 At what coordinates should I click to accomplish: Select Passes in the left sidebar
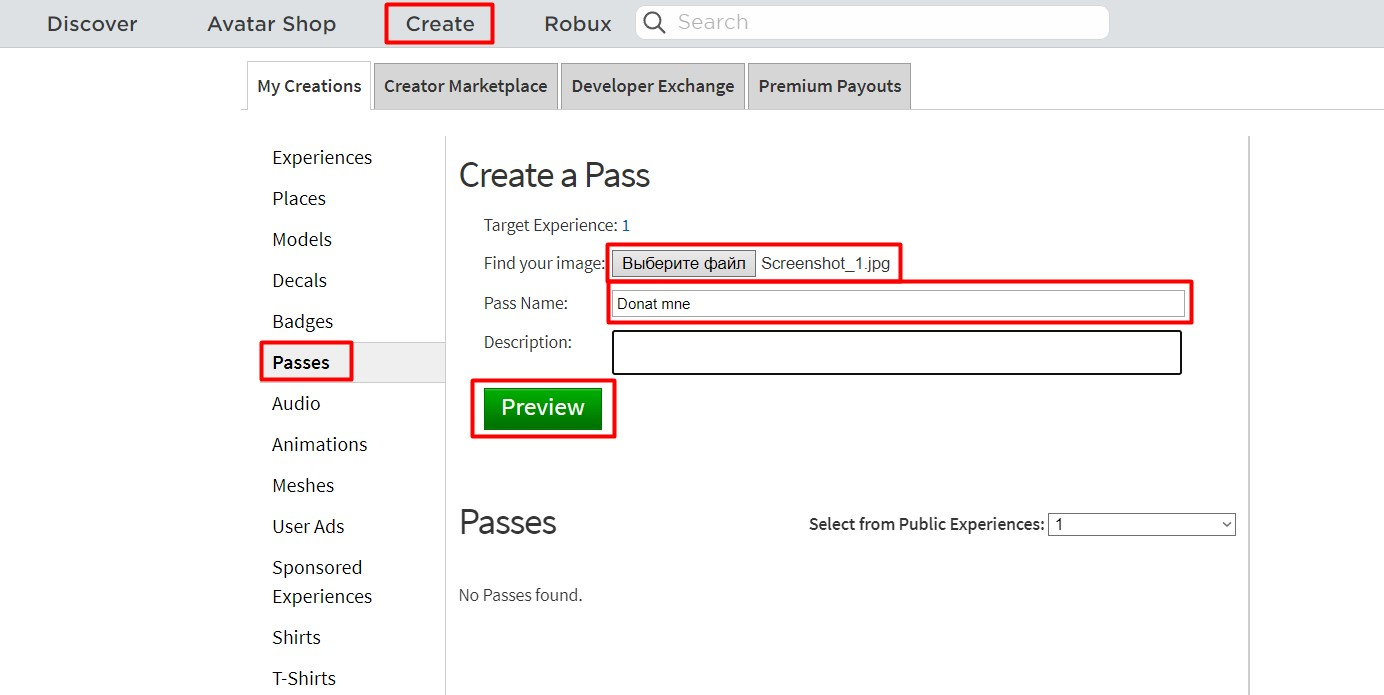tap(301, 362)
